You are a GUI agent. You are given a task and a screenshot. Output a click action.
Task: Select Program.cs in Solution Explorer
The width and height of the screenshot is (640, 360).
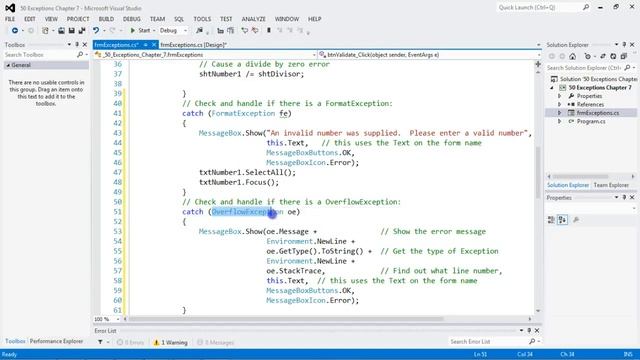(x=591, y=122)
